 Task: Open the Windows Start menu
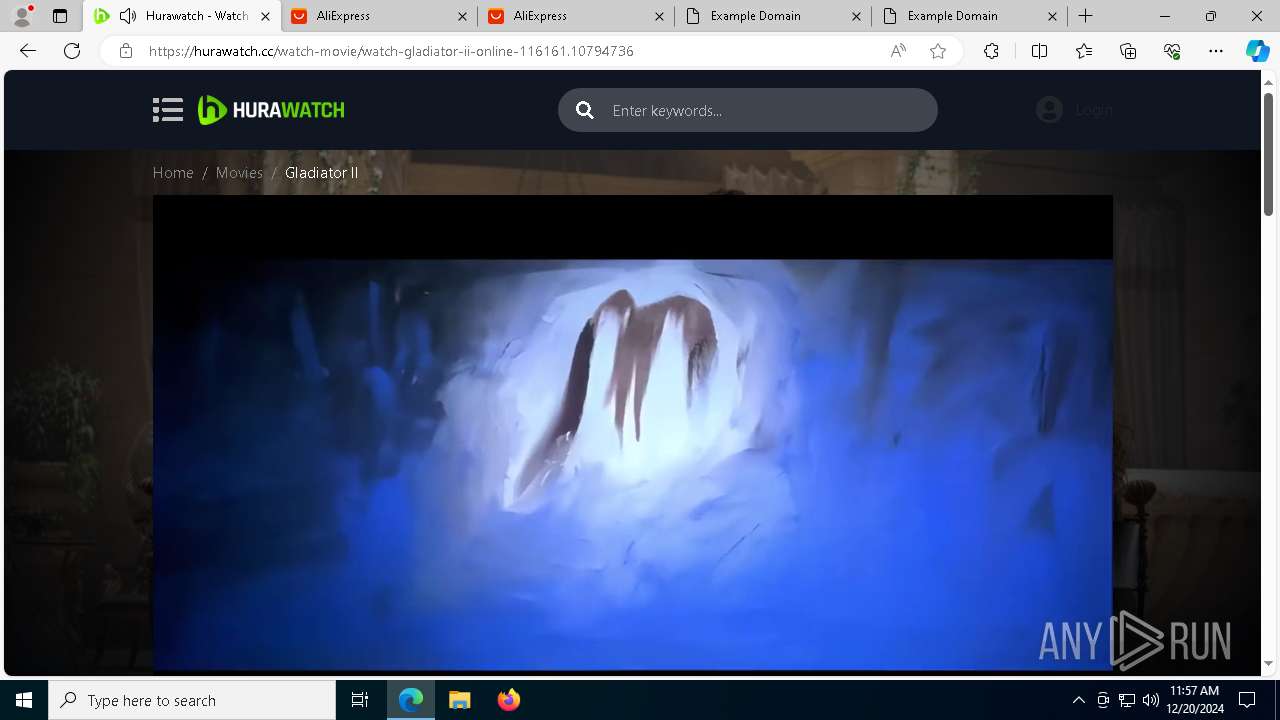tap(24, 700)
